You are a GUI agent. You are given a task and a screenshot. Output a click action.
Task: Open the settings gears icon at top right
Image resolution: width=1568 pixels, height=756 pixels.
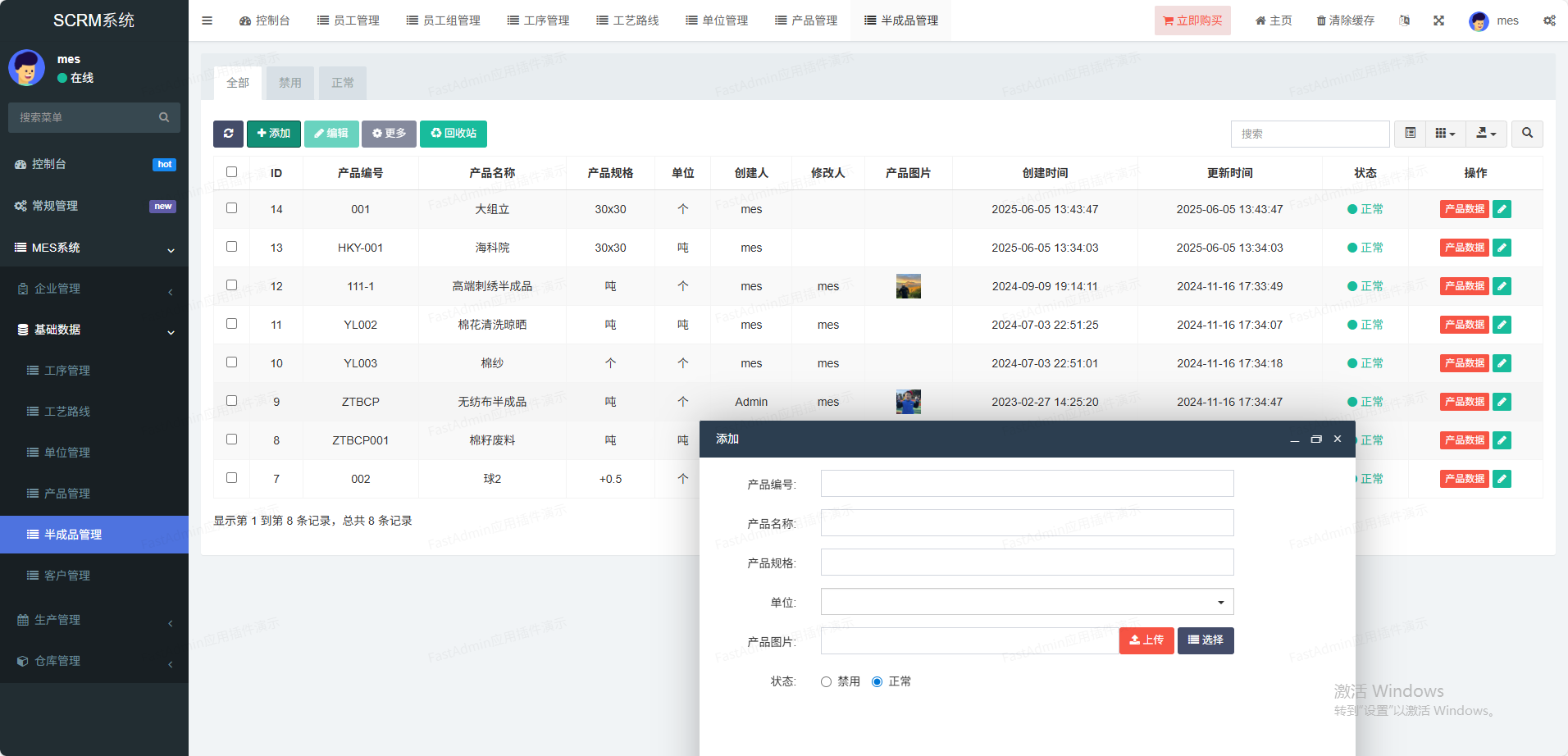click(x=1549, y=20)
